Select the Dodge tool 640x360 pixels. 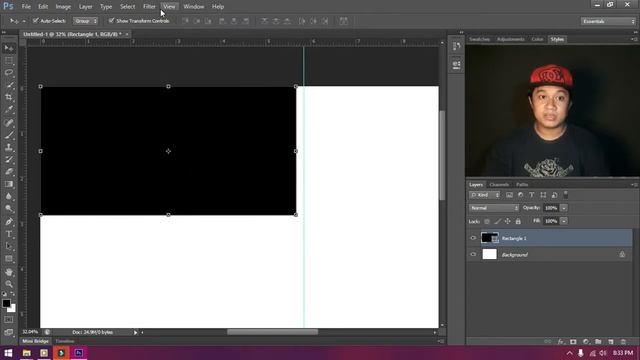[x=9, y=209]
